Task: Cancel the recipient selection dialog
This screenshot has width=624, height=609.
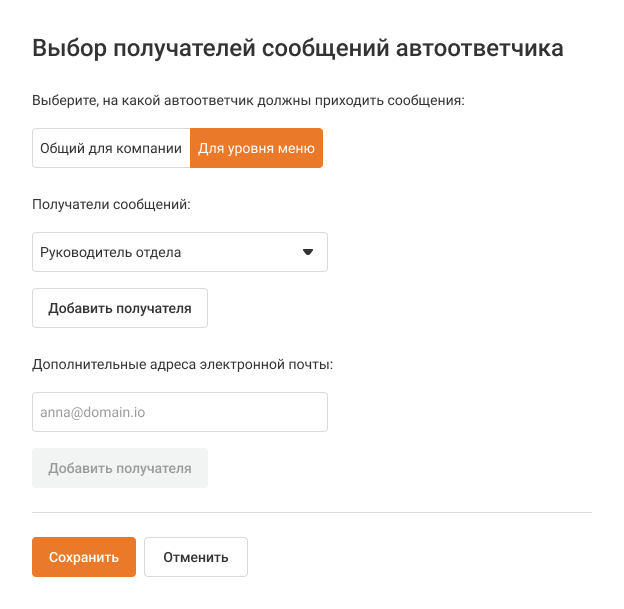Action: (x=196, y=557)
